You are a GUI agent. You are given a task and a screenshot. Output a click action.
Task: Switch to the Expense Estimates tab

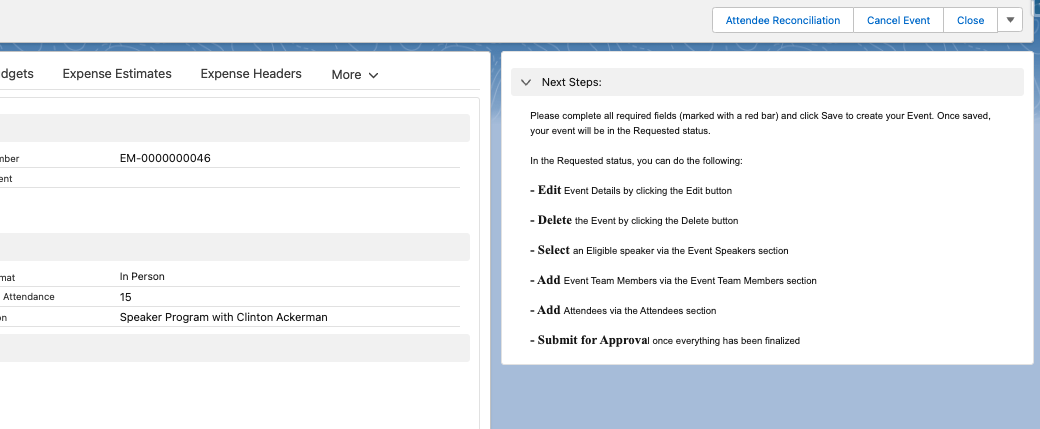coord(117,74)
